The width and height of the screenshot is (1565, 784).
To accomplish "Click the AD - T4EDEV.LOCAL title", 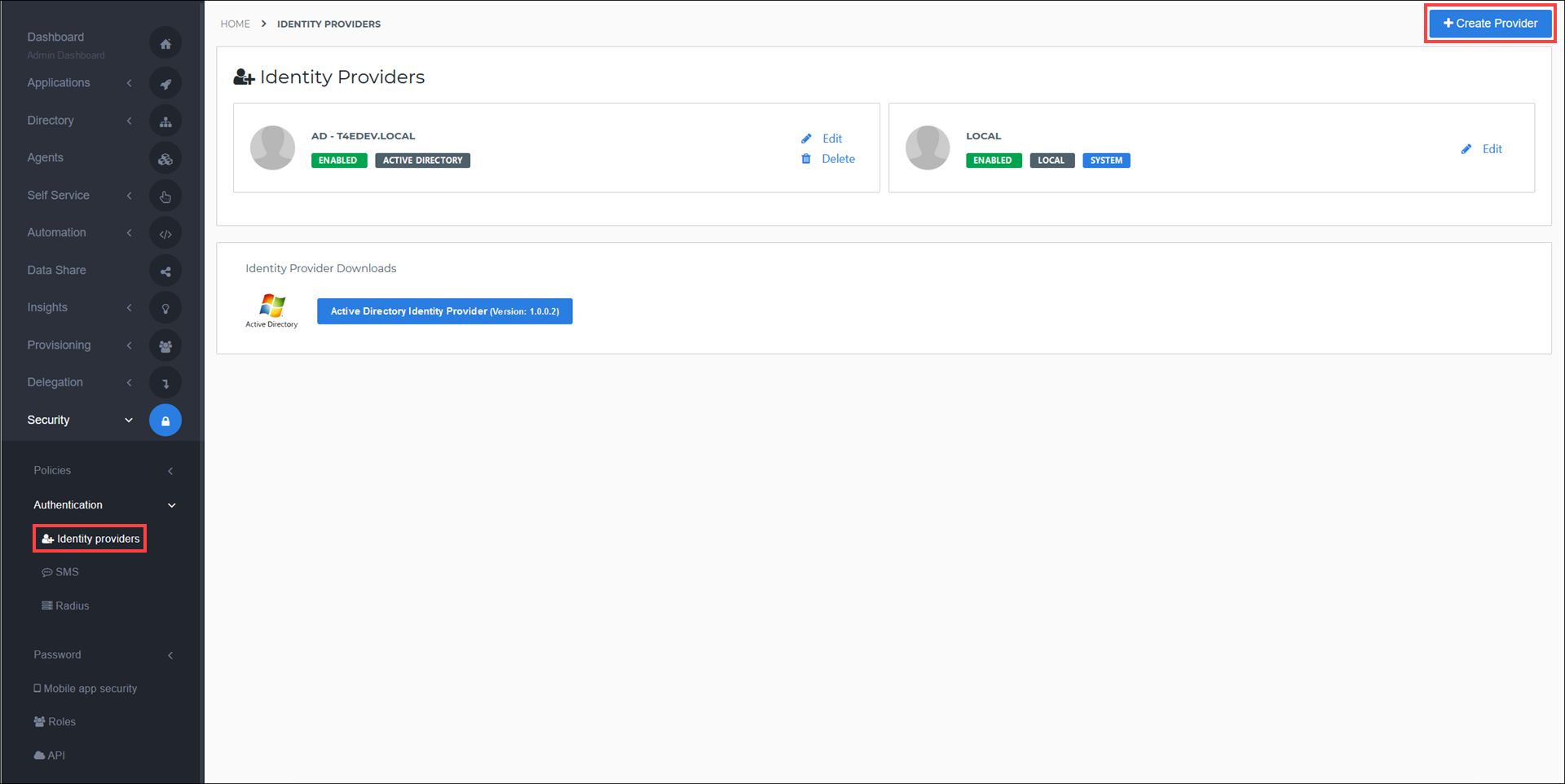I will point(364,136).
